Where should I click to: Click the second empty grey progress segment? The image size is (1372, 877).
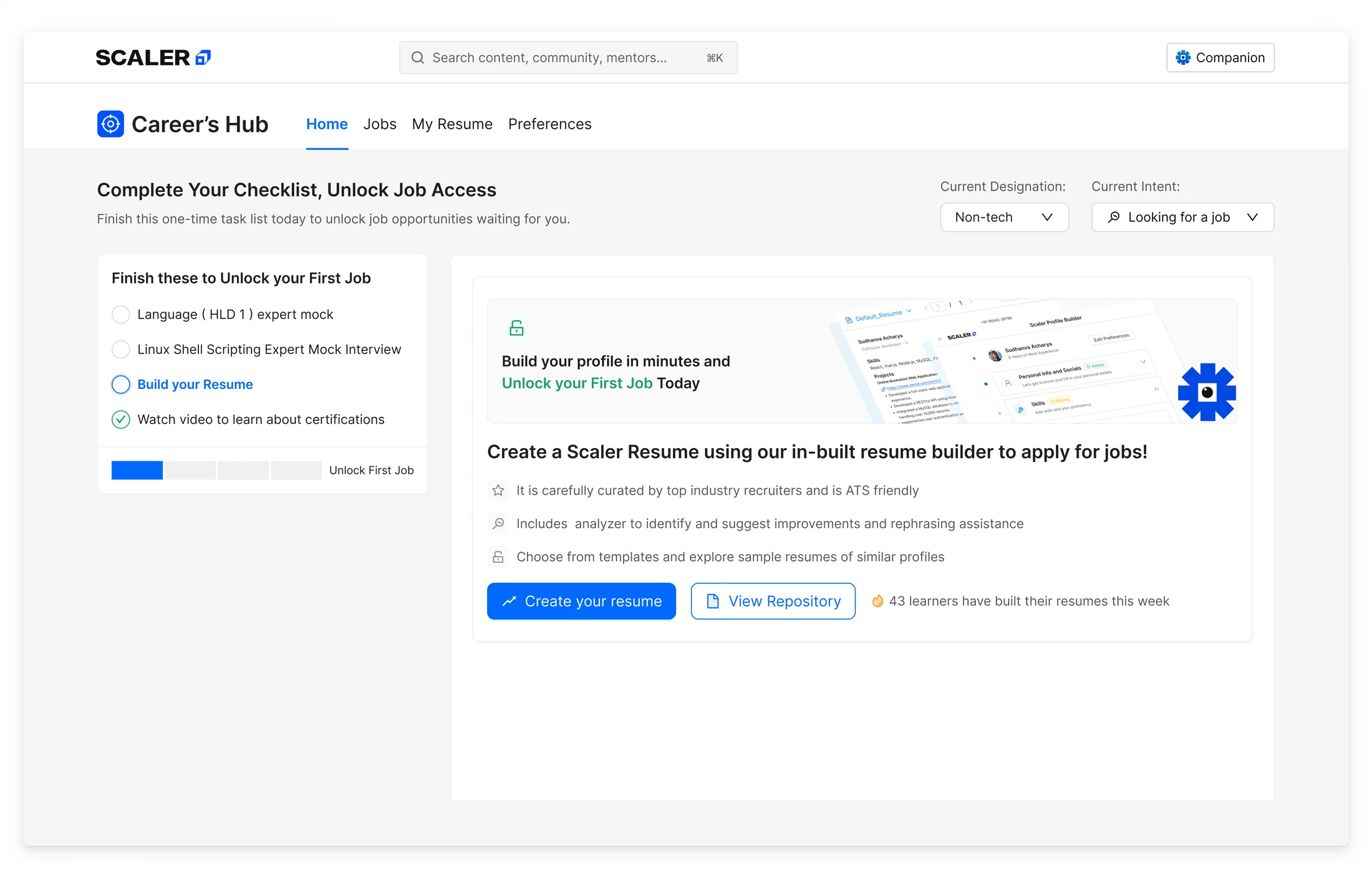point(243,470)
